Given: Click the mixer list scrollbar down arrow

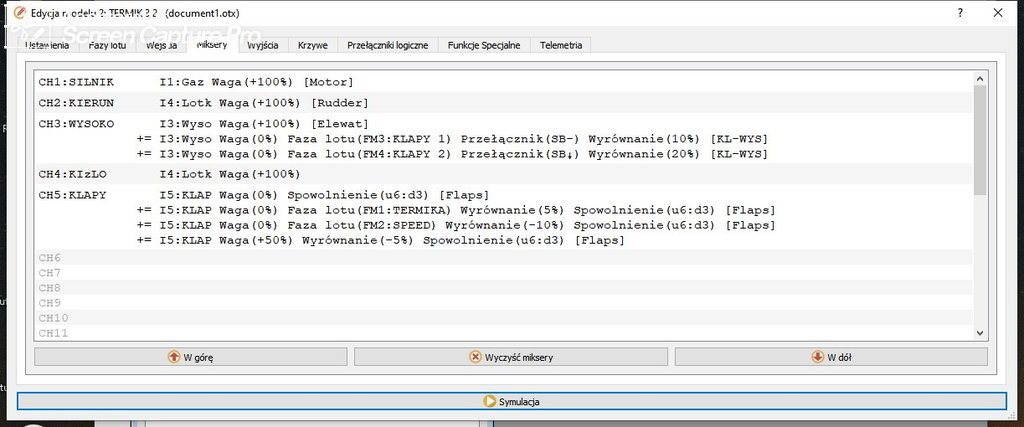Looking at the screenshot, I should click(980, 333).
